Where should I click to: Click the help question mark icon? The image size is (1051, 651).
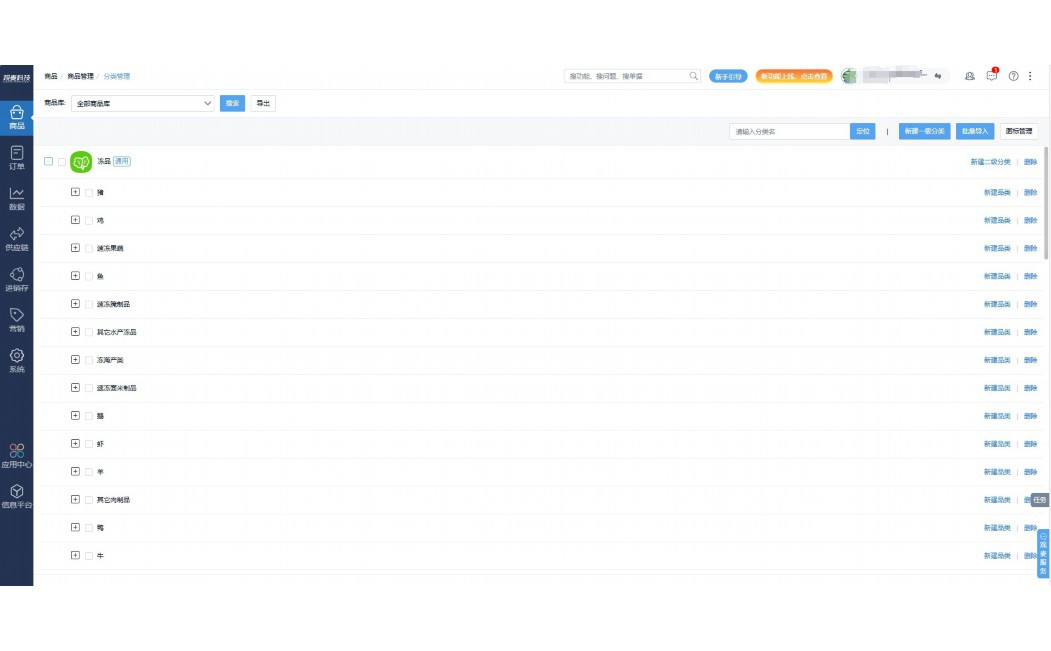1013,76
